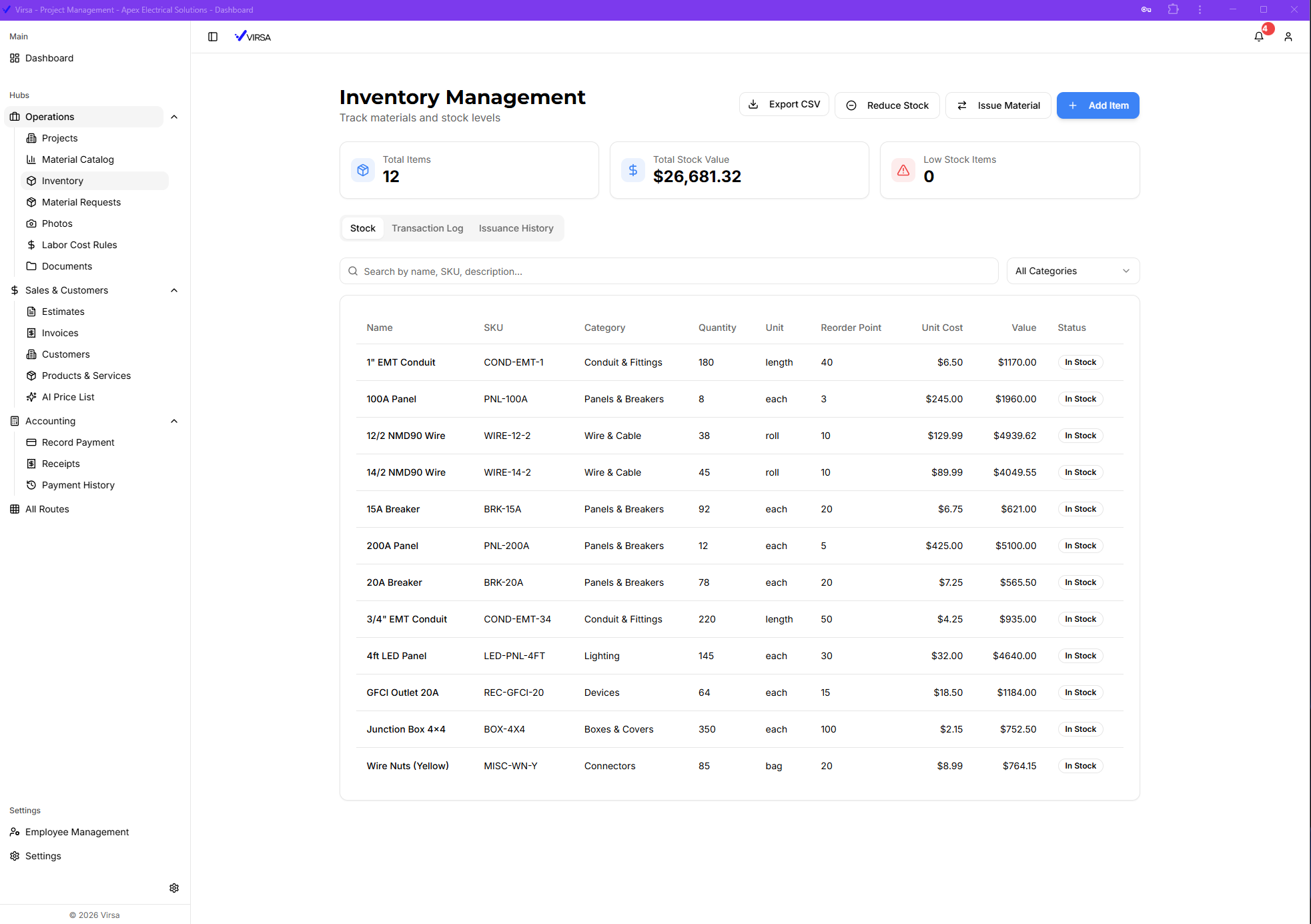Screen dimensions: 1311x924
Task: Click the gear icon above the footer
Action: point(174,888)
